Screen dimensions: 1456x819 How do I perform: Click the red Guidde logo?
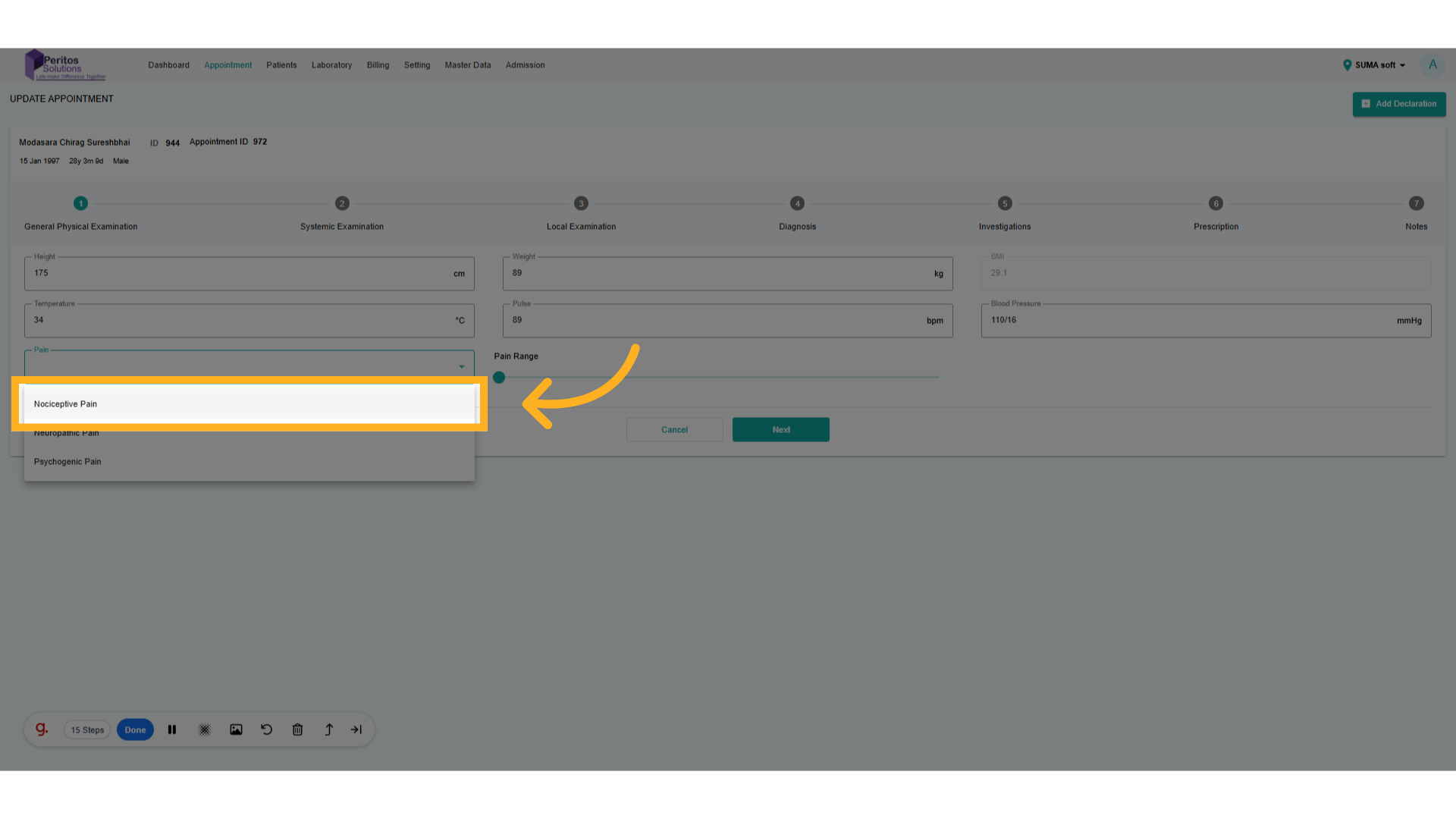[x=42, y=729]
